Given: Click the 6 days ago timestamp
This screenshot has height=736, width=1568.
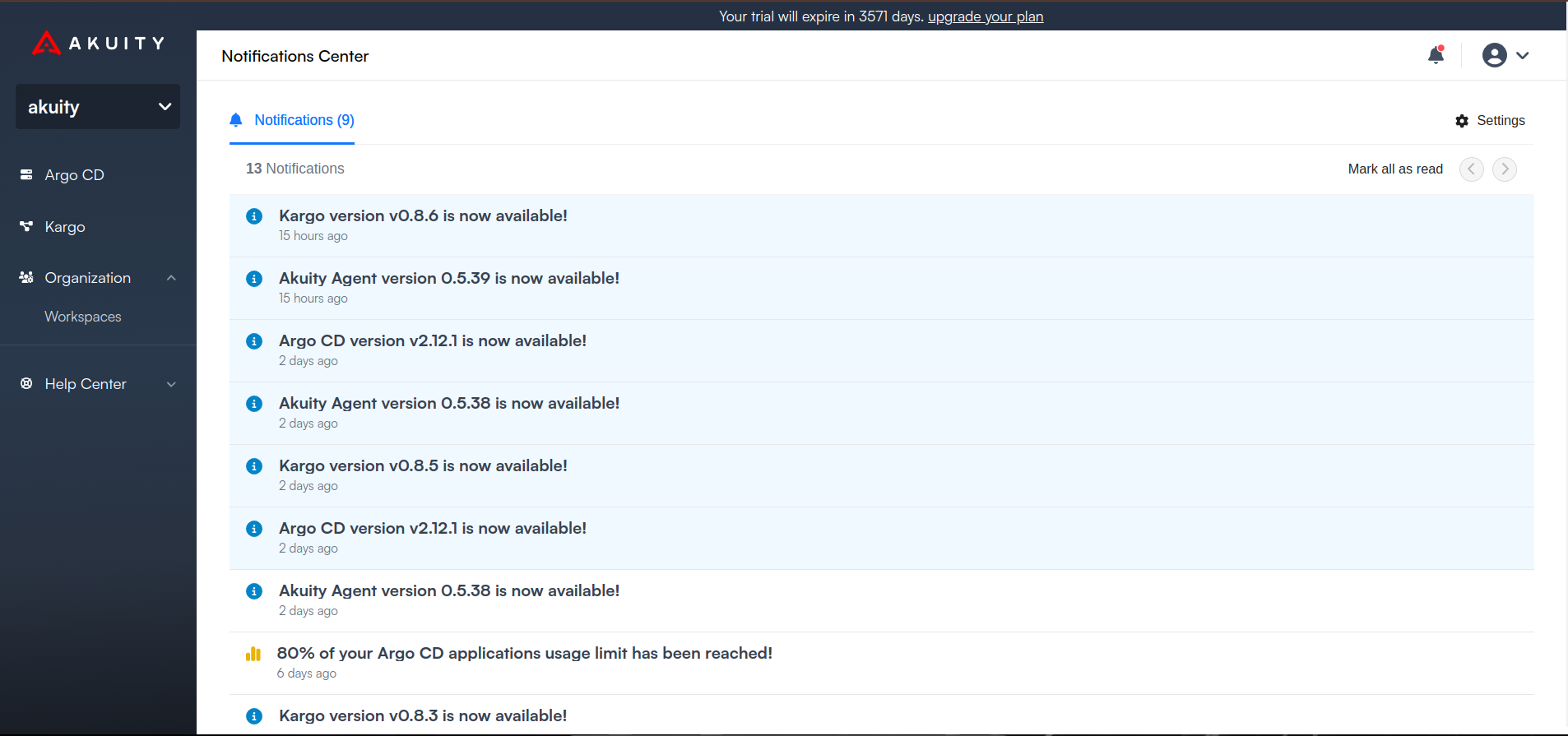Looking at the screenshot, I should coord(307,674).
